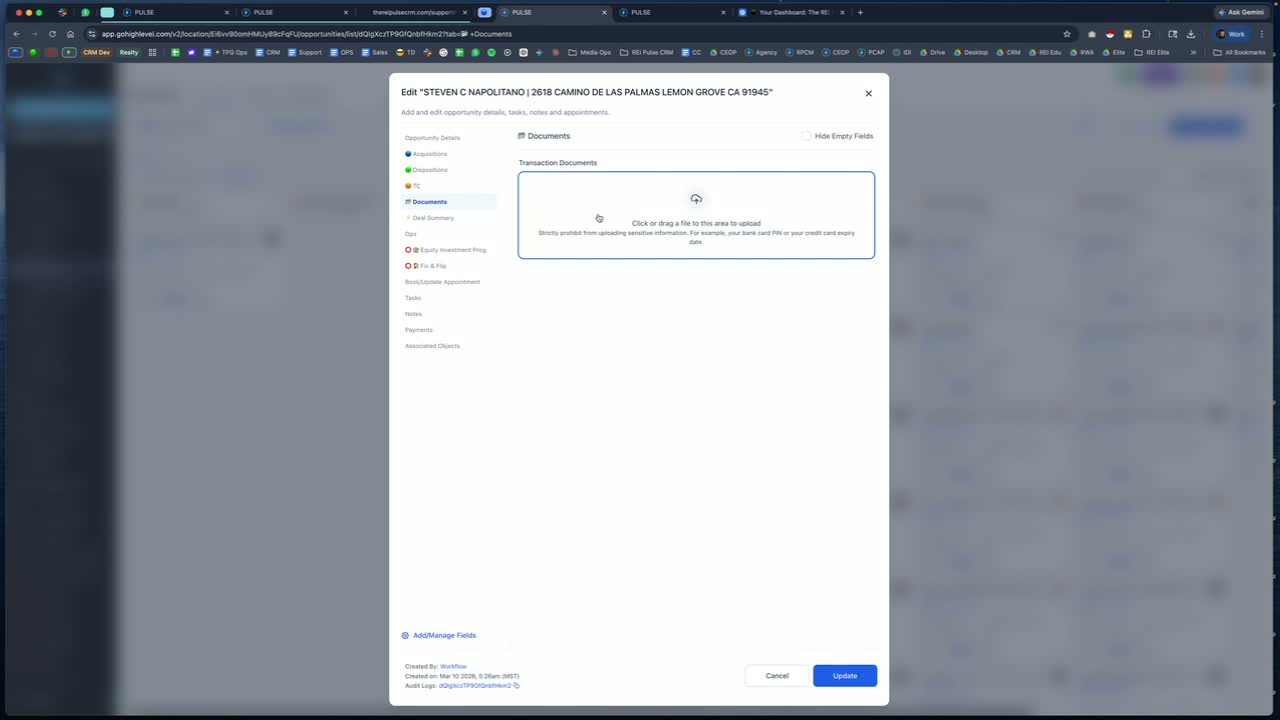Open the browser downloads icon

(x=1190, y=34)
